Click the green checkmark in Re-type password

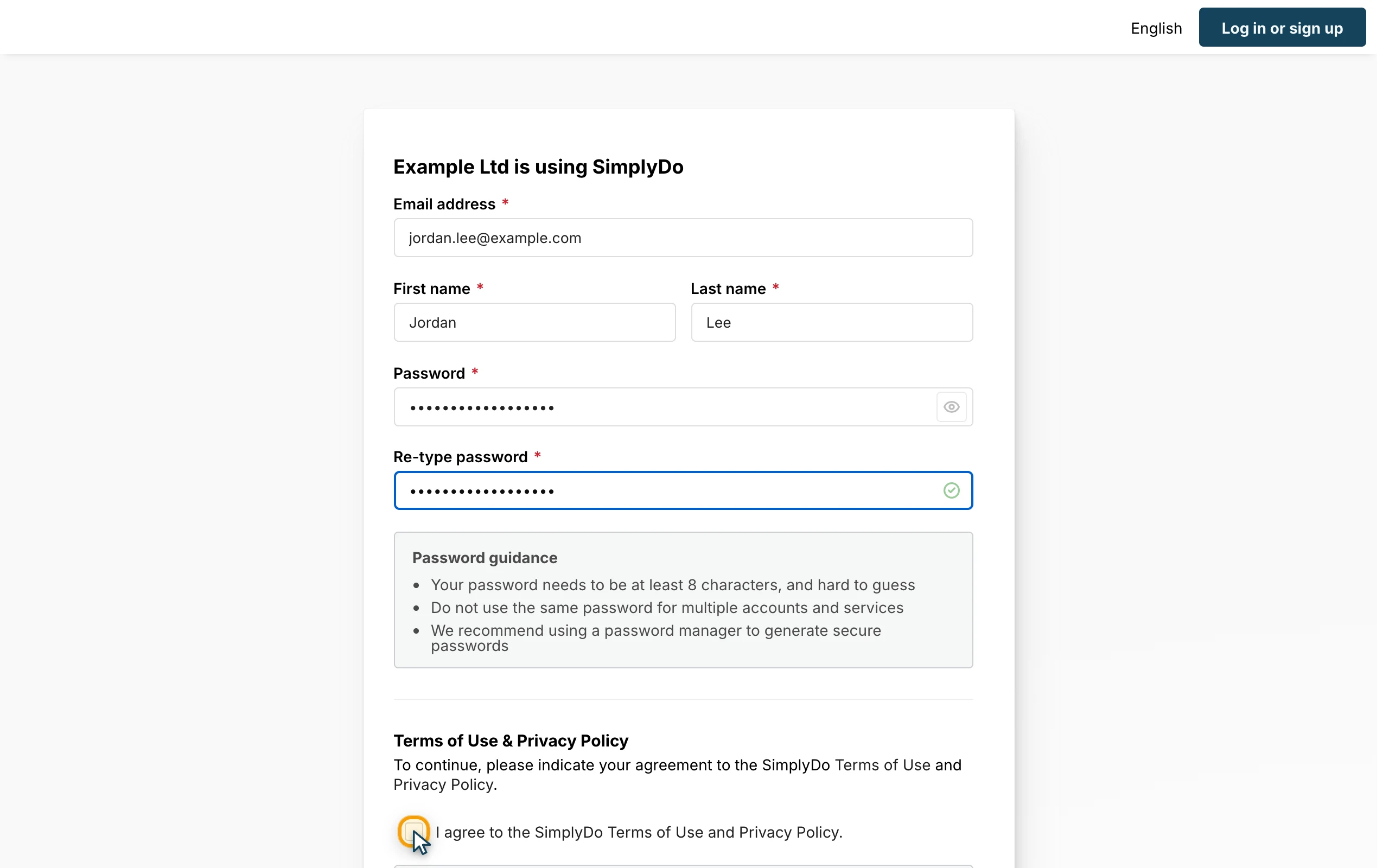pos(951,490)
